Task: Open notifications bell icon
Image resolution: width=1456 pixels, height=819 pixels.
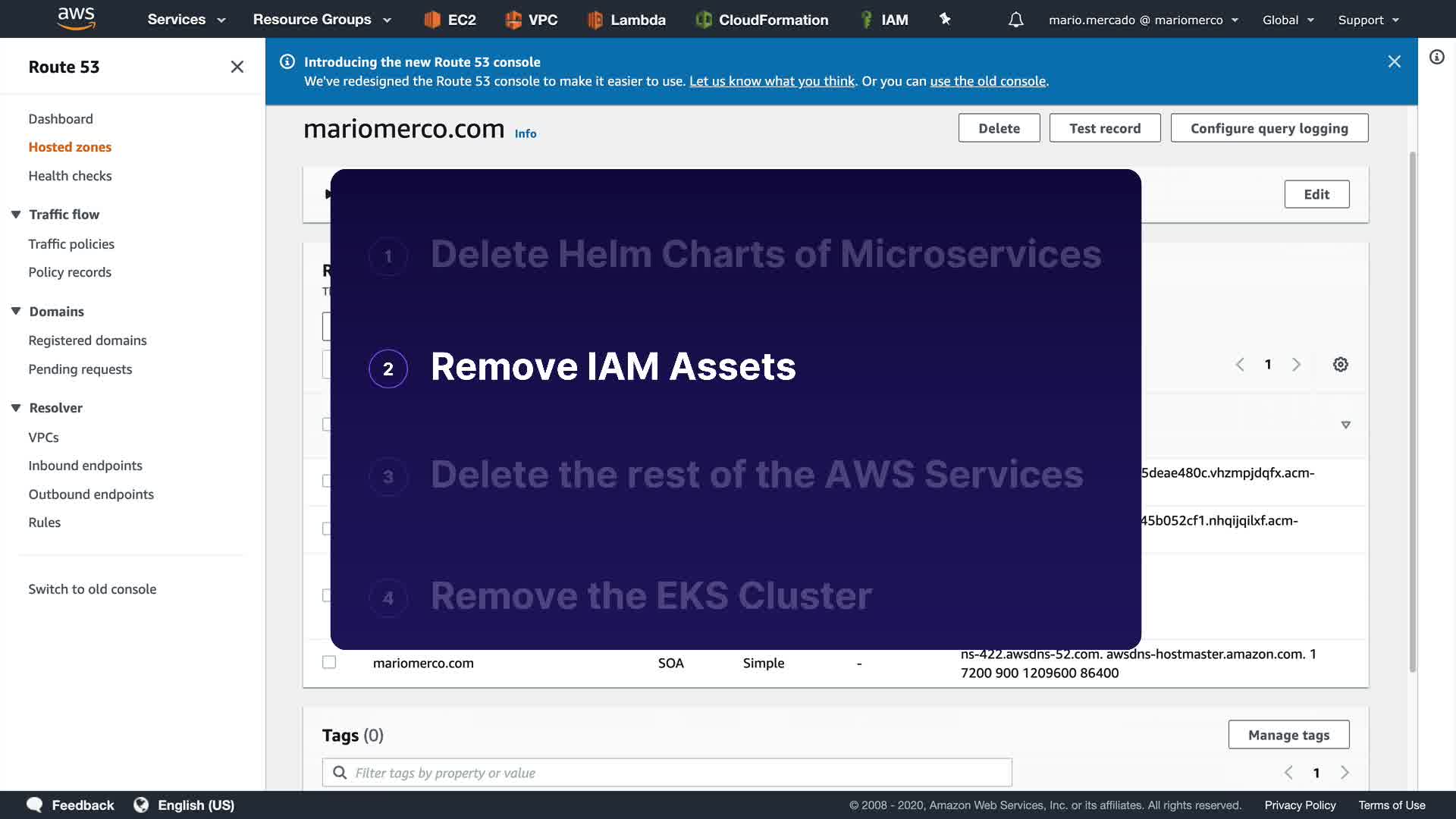Action: click(x=1015, y=20)
